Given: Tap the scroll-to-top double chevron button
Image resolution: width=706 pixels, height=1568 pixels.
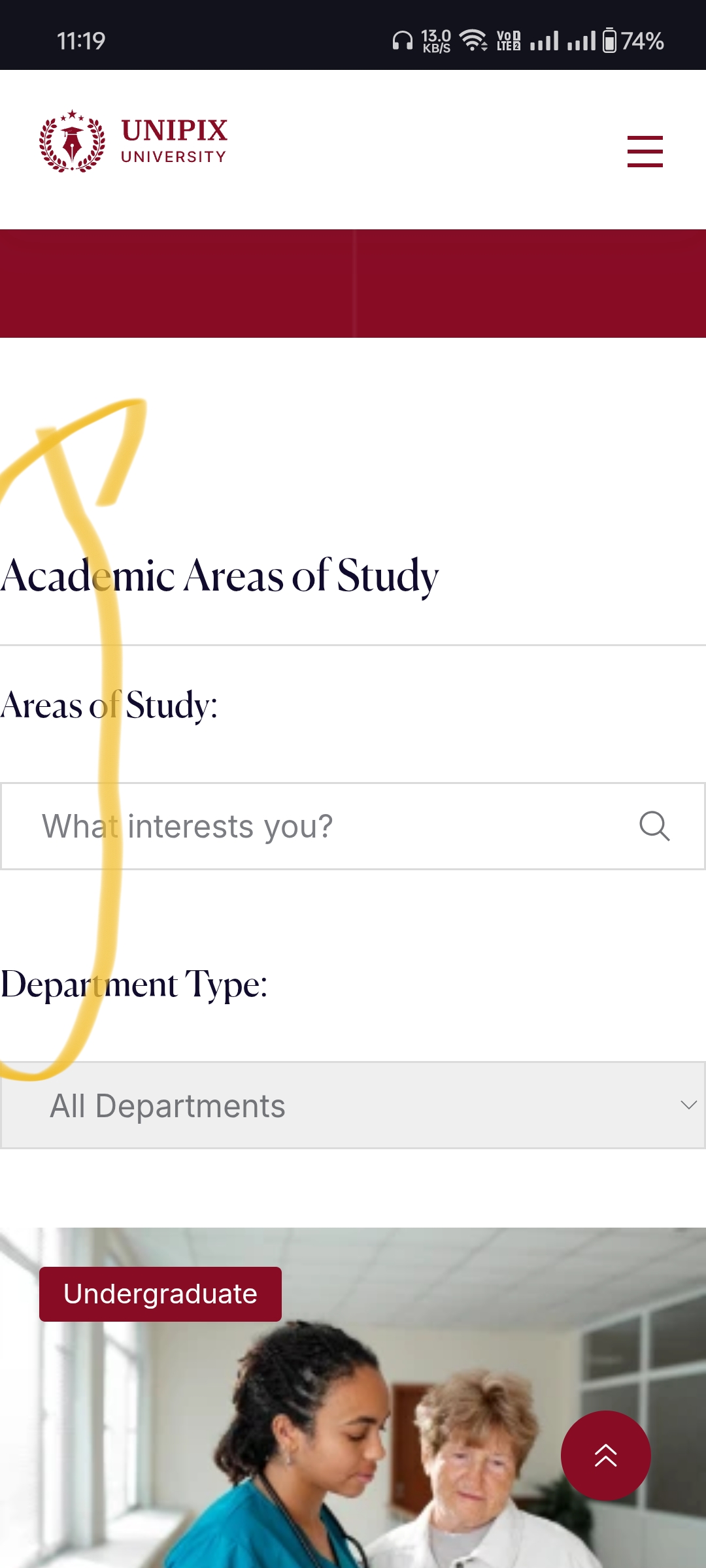Looking at the screenshot, I should point(605,1456).
